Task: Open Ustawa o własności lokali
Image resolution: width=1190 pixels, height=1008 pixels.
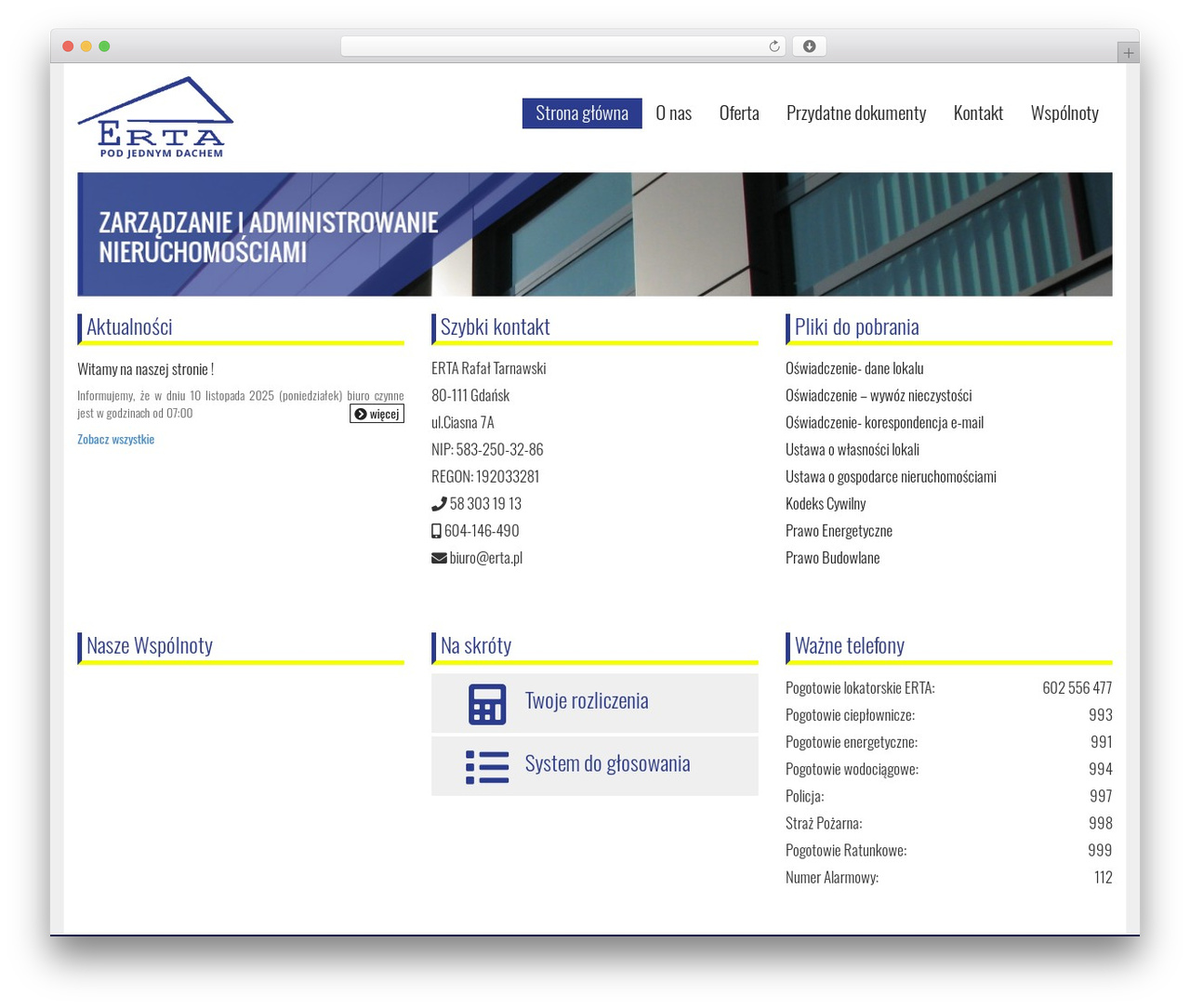Action: (853, 449)
